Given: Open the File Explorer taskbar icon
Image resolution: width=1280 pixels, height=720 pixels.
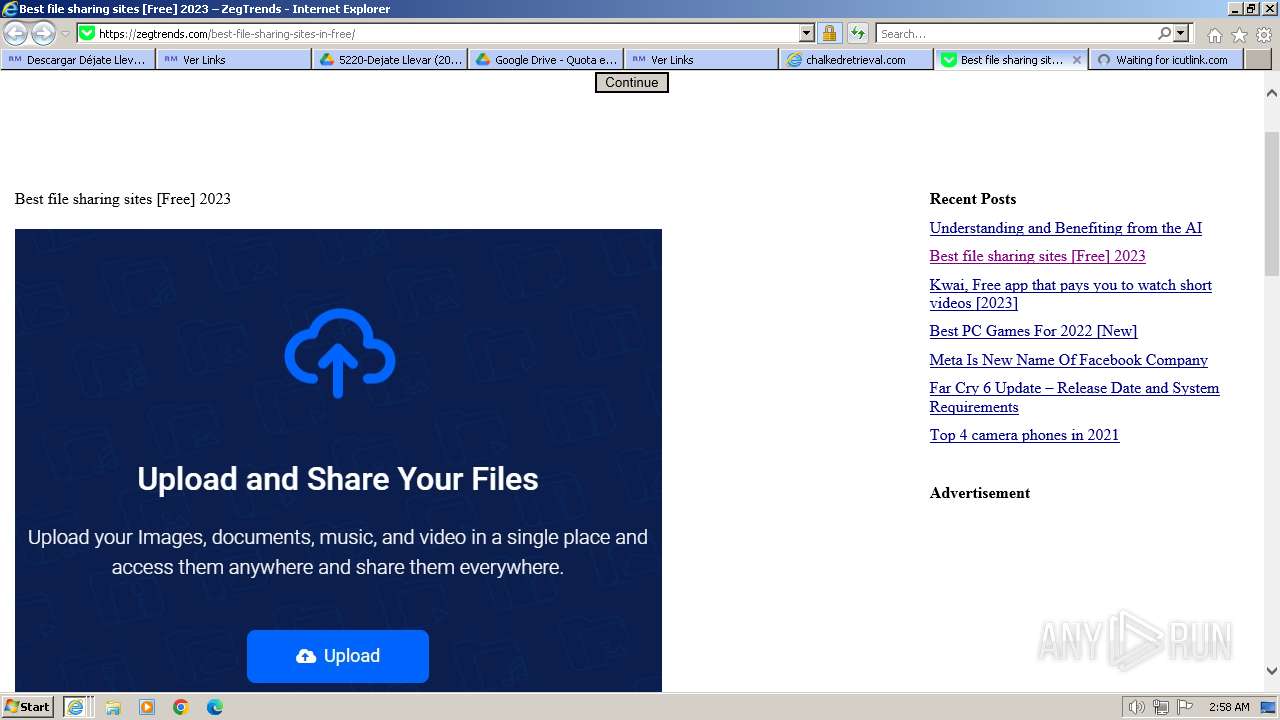Looking at the screenshot, I should tap(113, 707).
